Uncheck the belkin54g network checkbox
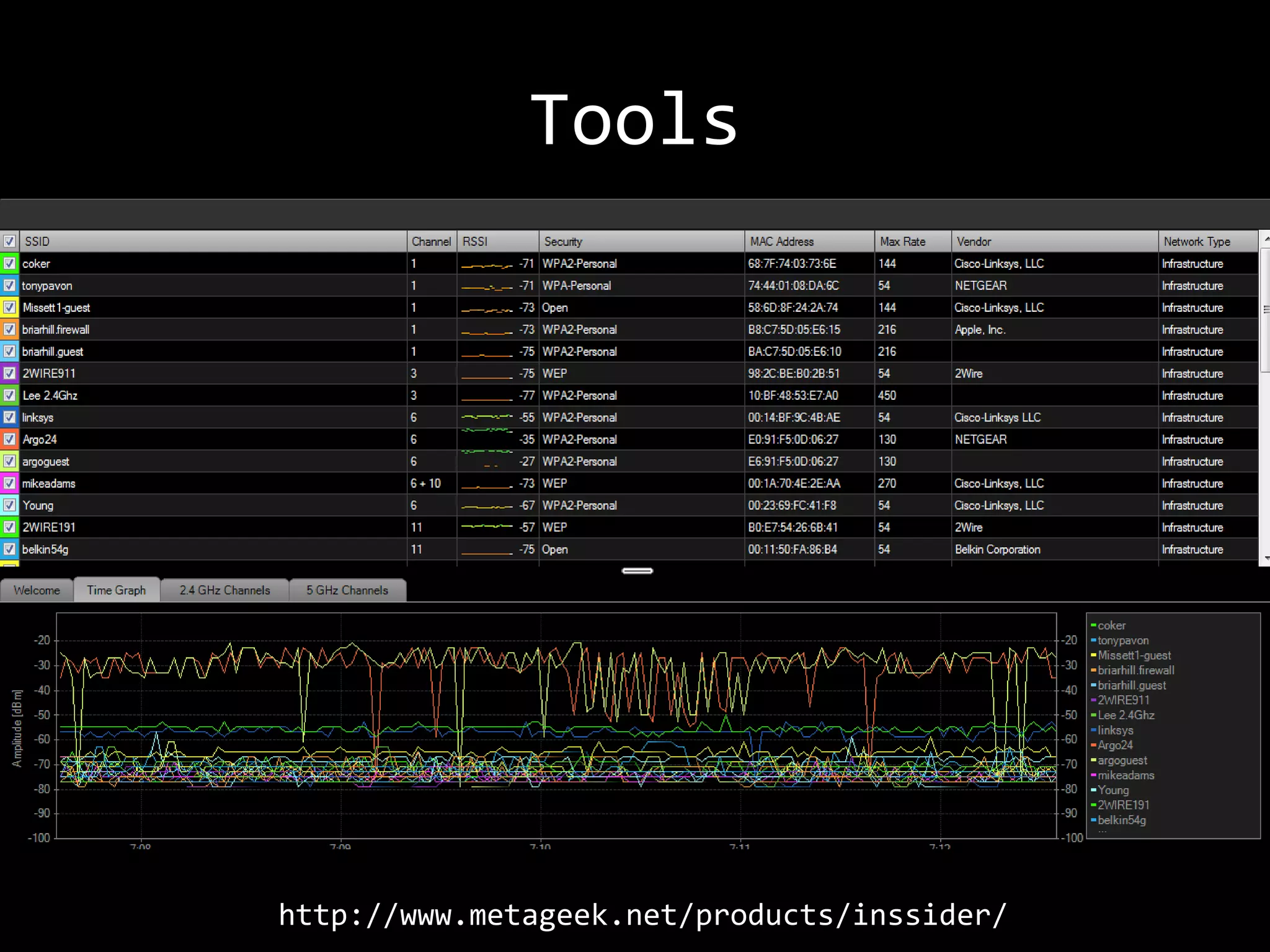 9,549
